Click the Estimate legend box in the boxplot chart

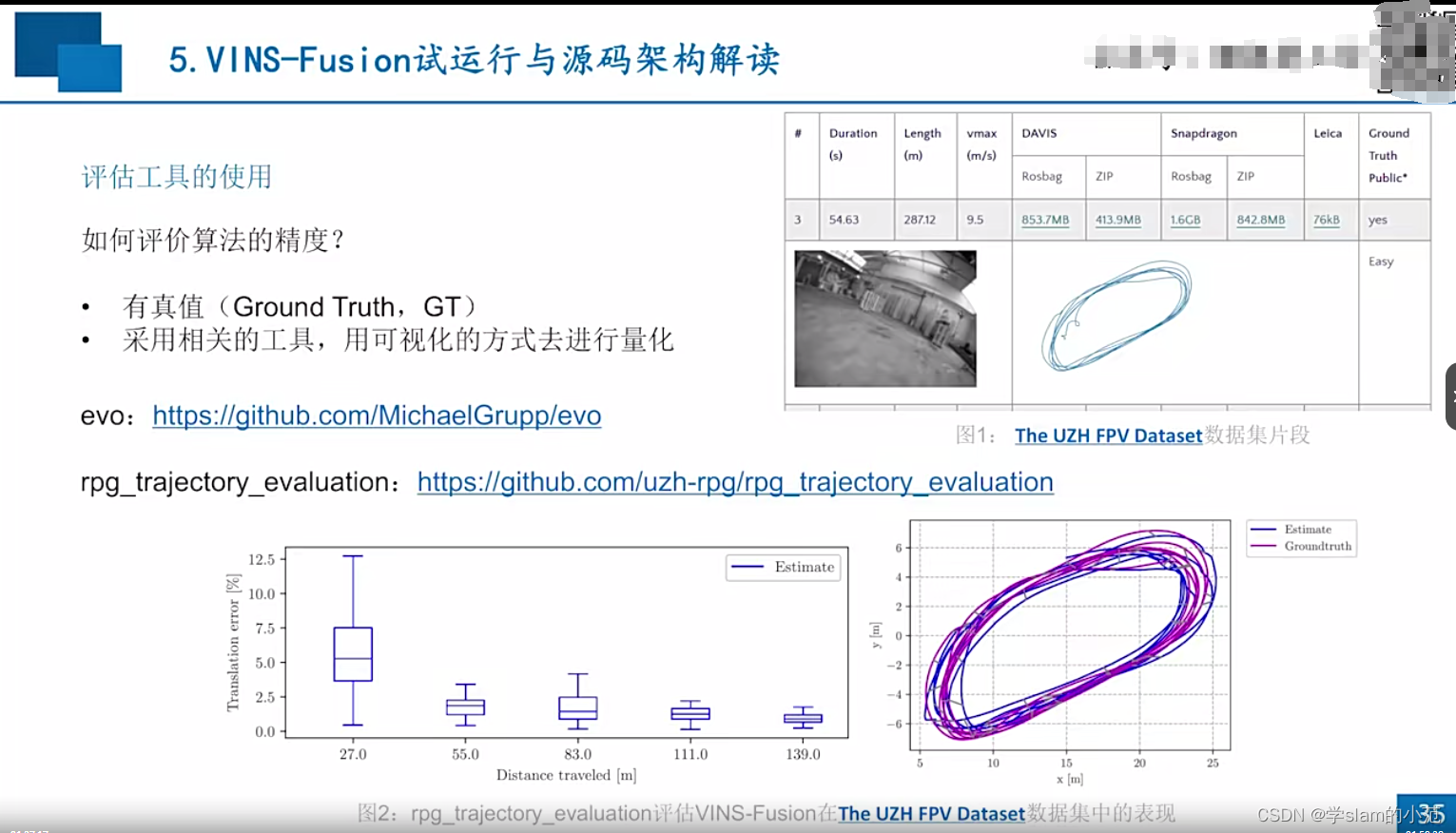[x=782, y=567]
